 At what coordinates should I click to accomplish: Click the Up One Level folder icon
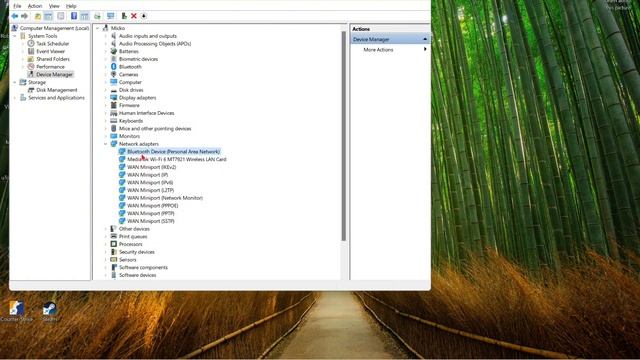(38, 16)
